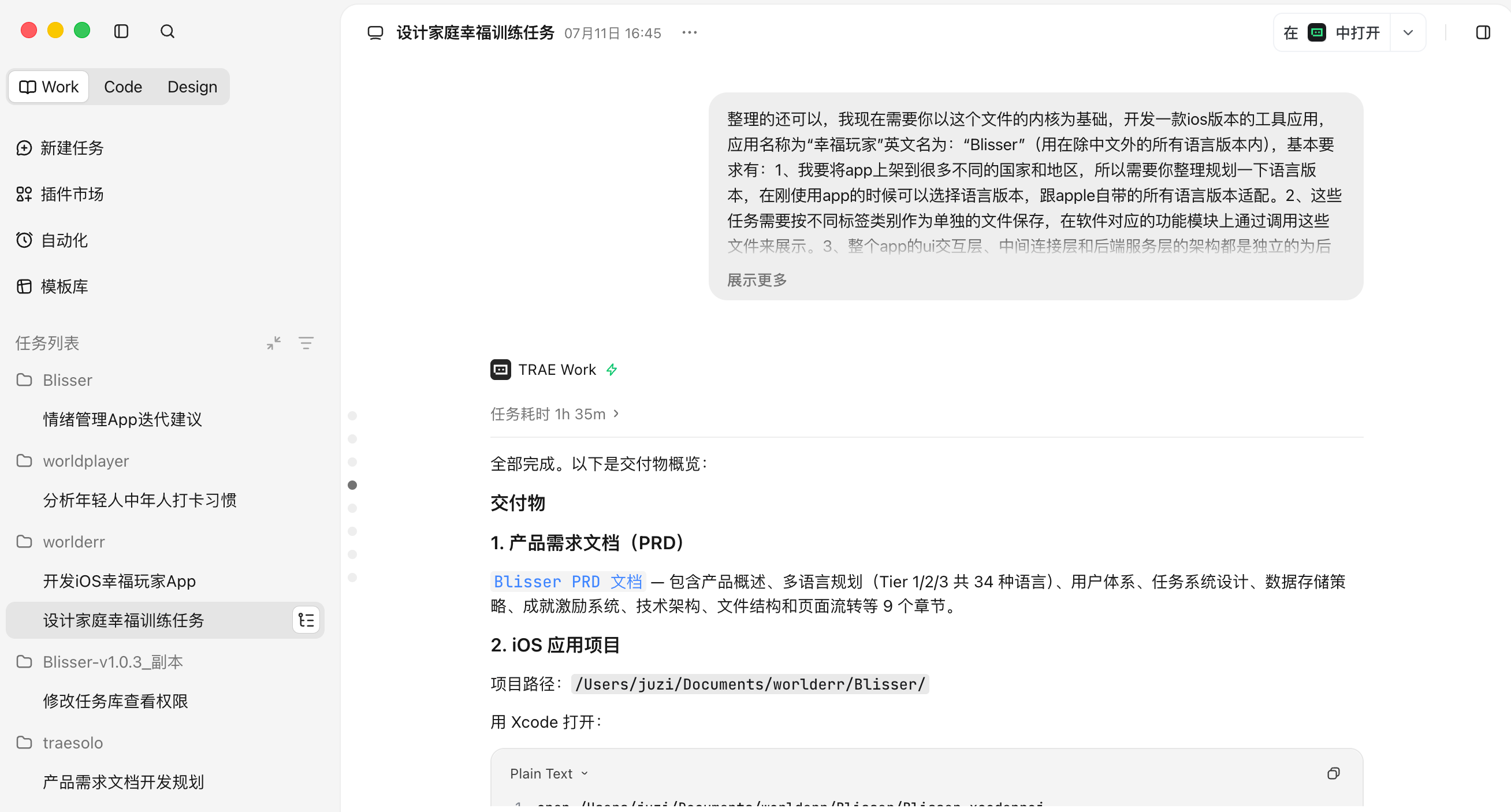The image size is (1511, 812).
Task: Collapse the traesolo folder
Action: click(60, 743)
